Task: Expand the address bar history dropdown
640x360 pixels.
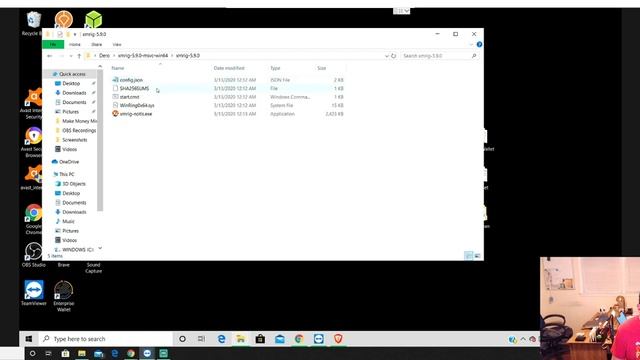Action: (387, 56)
